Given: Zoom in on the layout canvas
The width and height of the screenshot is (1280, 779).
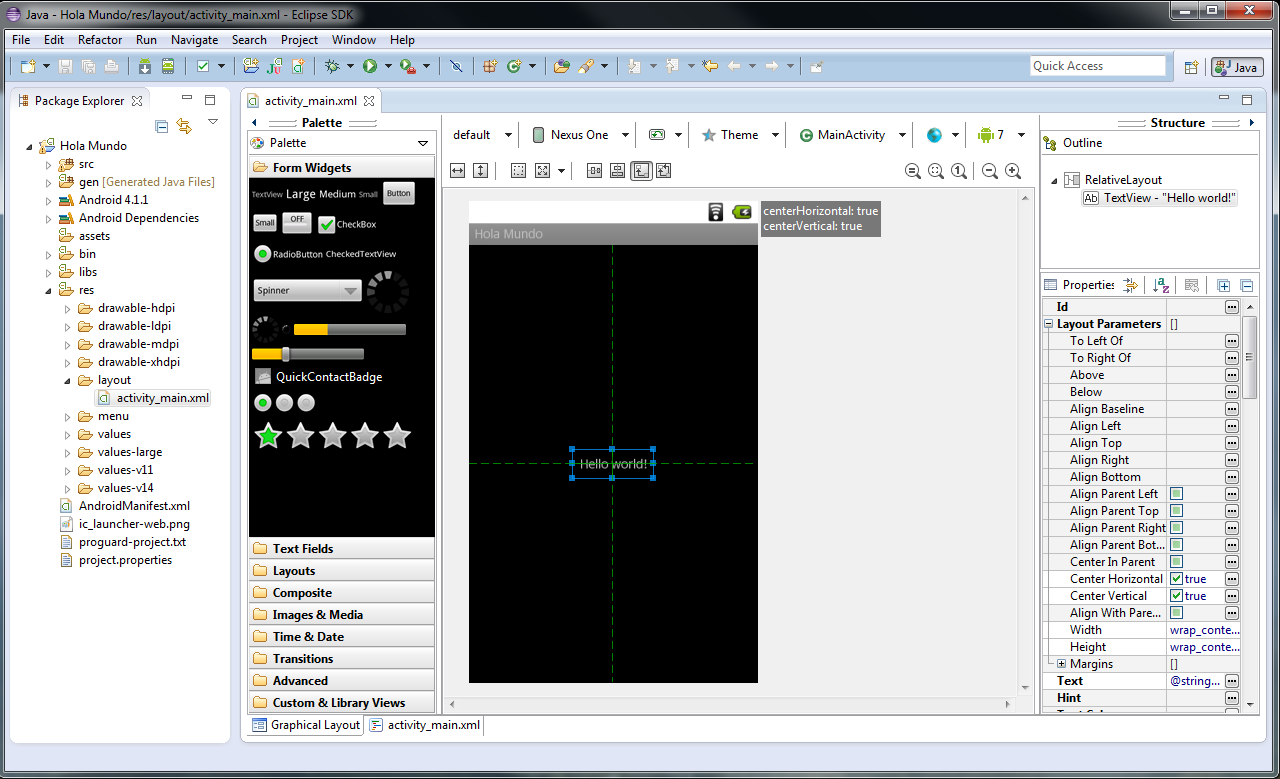Looking at the screenshot, I should coord(1012,171).
